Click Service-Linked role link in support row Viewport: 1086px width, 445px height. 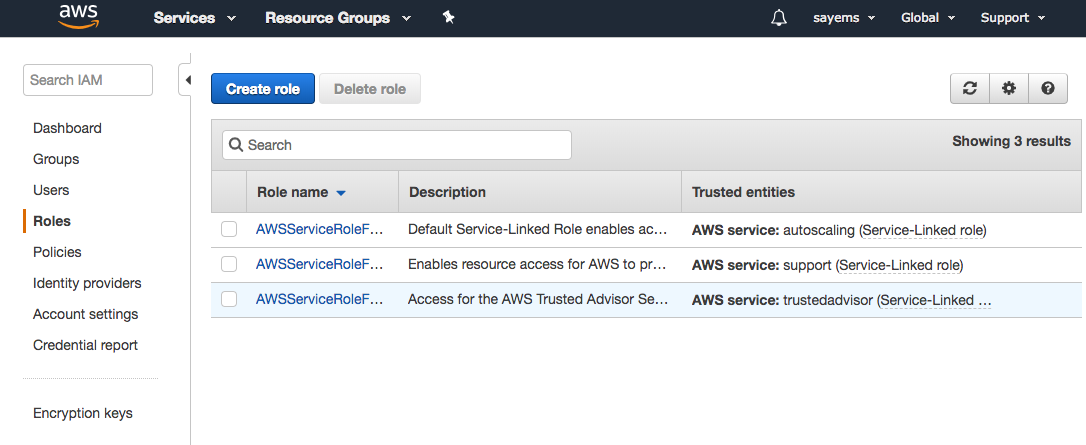[899, 265]
